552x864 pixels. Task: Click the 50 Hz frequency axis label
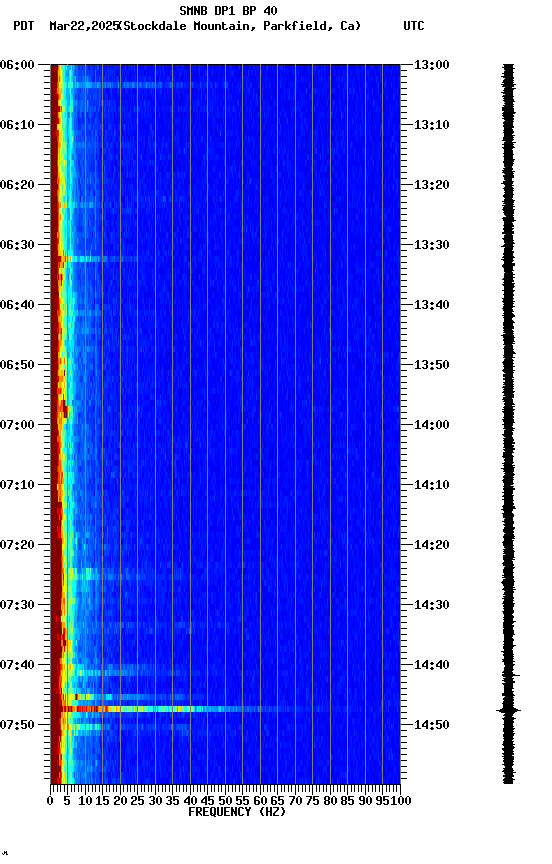coord(225,801)
